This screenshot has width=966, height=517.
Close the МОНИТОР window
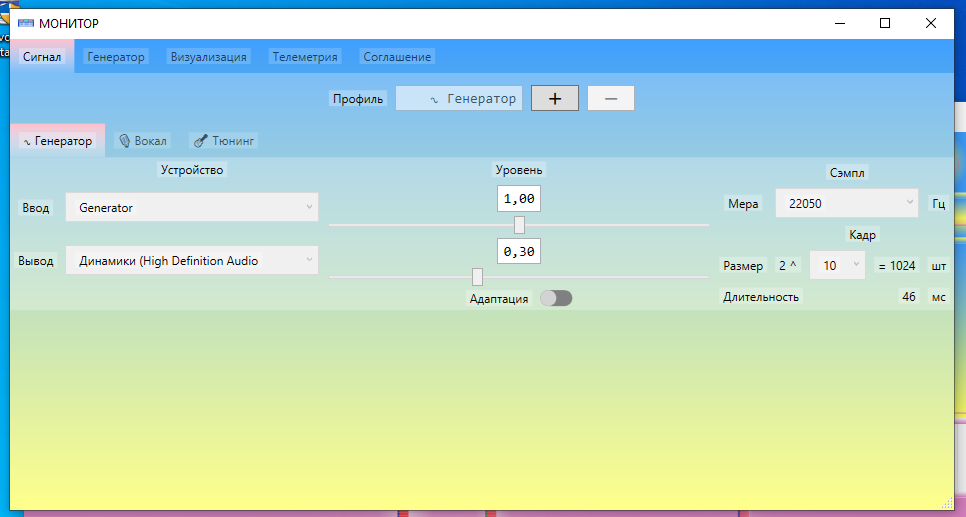pos(931,23)
